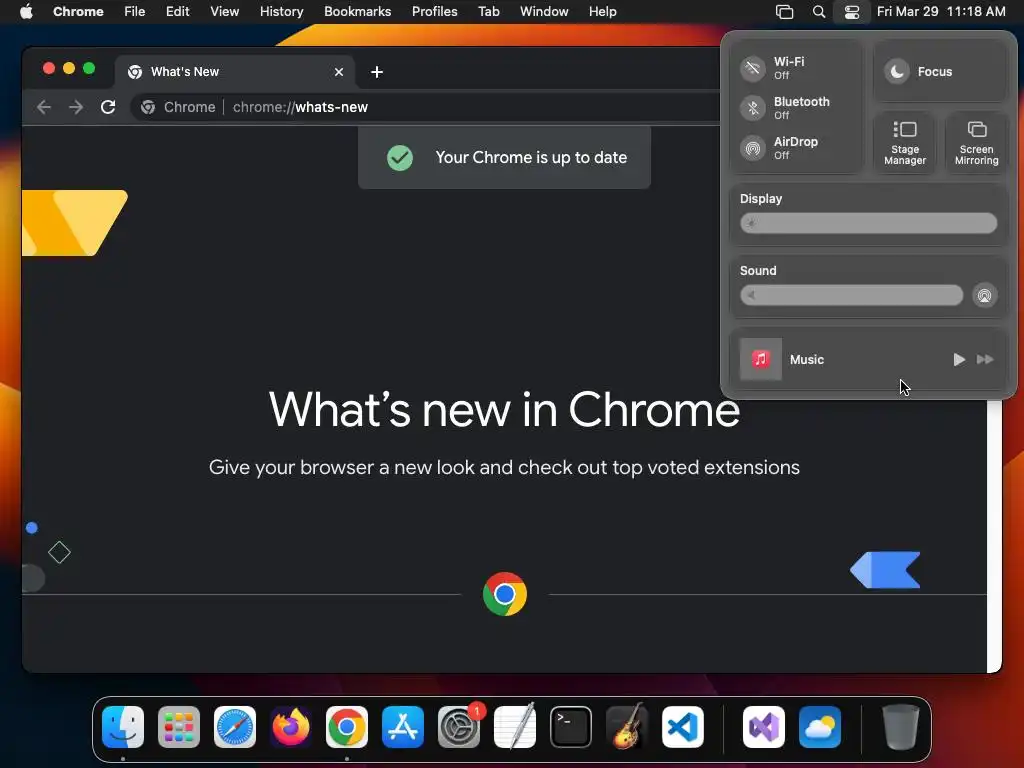Open App Store from the Dock
The height and width of the screenshot is (768, 1024).
(x=403, y=727)
